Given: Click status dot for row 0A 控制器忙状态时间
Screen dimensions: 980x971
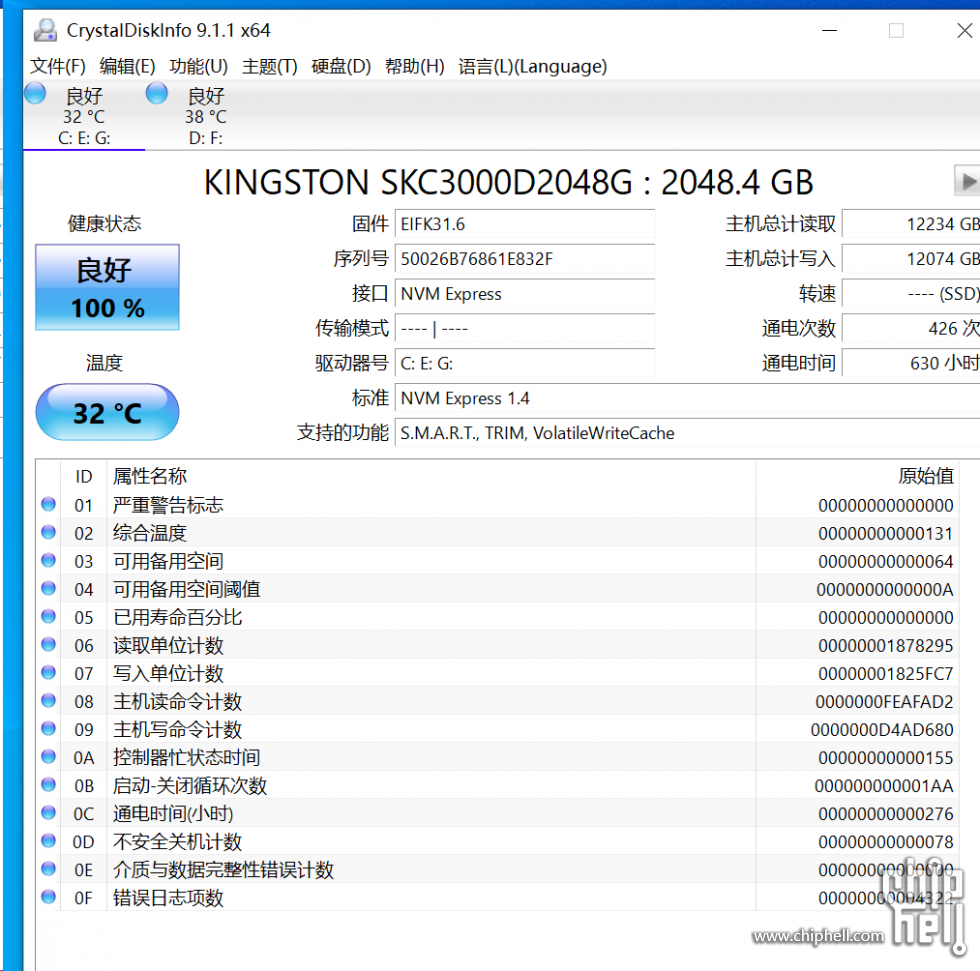Looking at the screenshot, I should [x=48, y=757].
